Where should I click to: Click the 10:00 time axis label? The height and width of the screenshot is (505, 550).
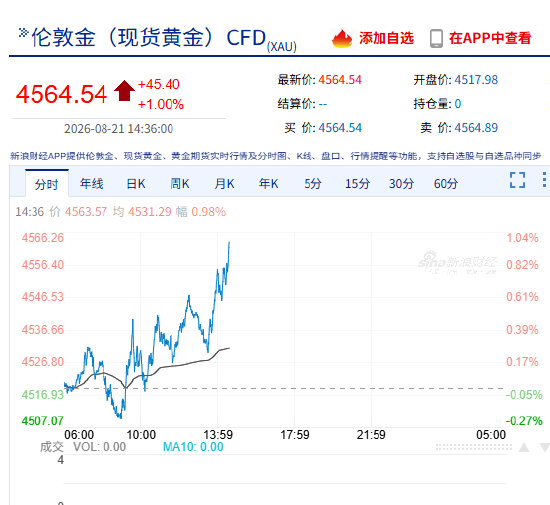tap(141, 435)
